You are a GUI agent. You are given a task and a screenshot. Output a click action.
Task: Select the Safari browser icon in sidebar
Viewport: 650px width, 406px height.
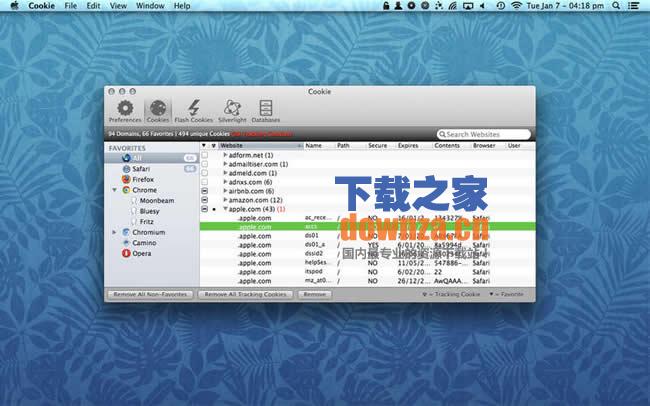[126, 169]
